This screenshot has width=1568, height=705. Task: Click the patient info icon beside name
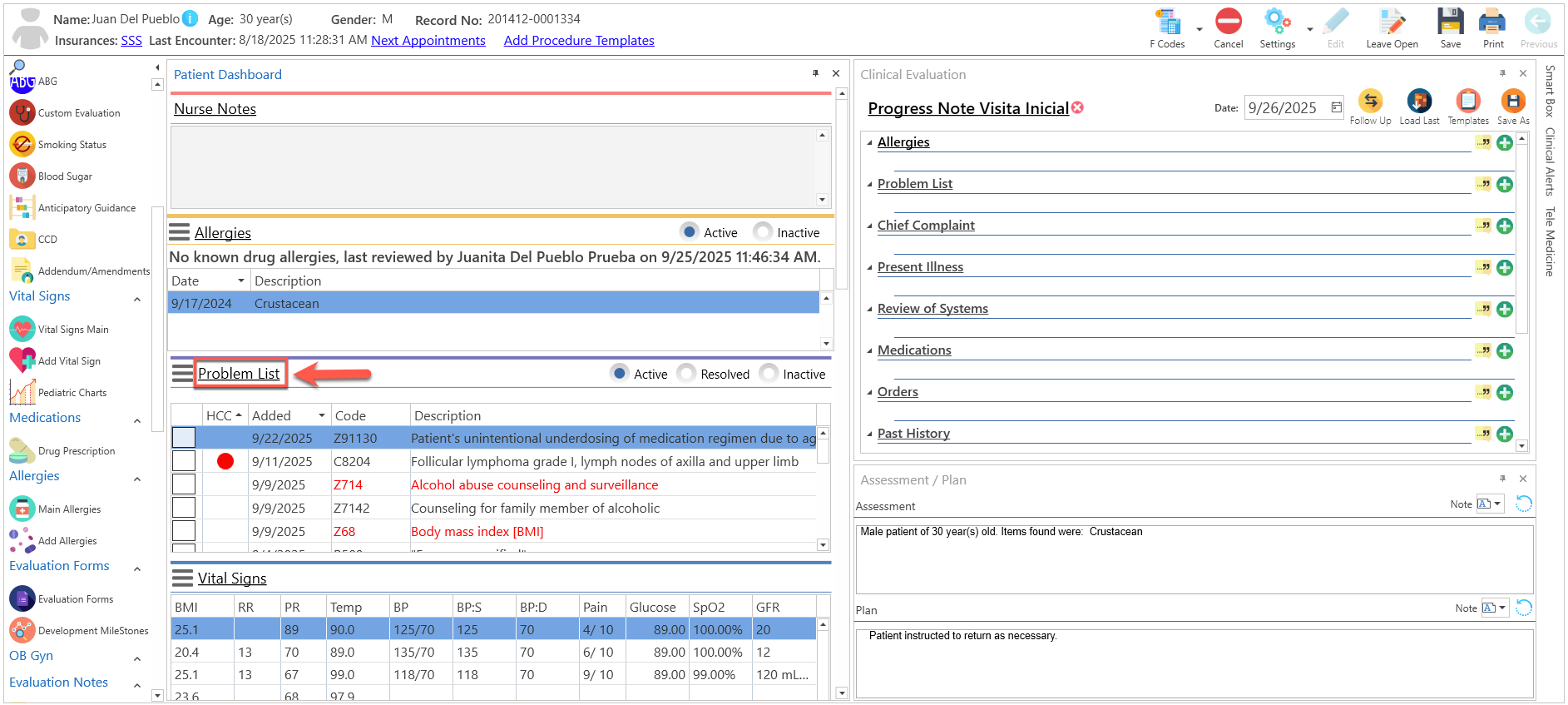(190, 18)
